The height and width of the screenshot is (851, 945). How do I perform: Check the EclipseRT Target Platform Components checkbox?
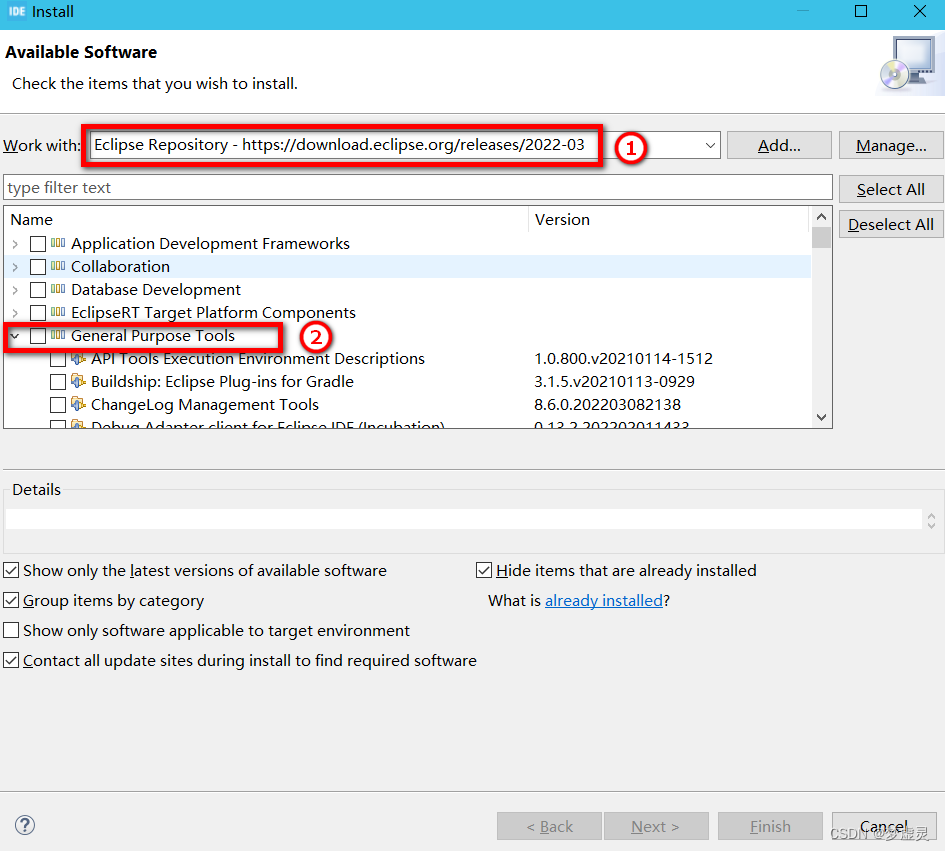(x=38, y=313)
